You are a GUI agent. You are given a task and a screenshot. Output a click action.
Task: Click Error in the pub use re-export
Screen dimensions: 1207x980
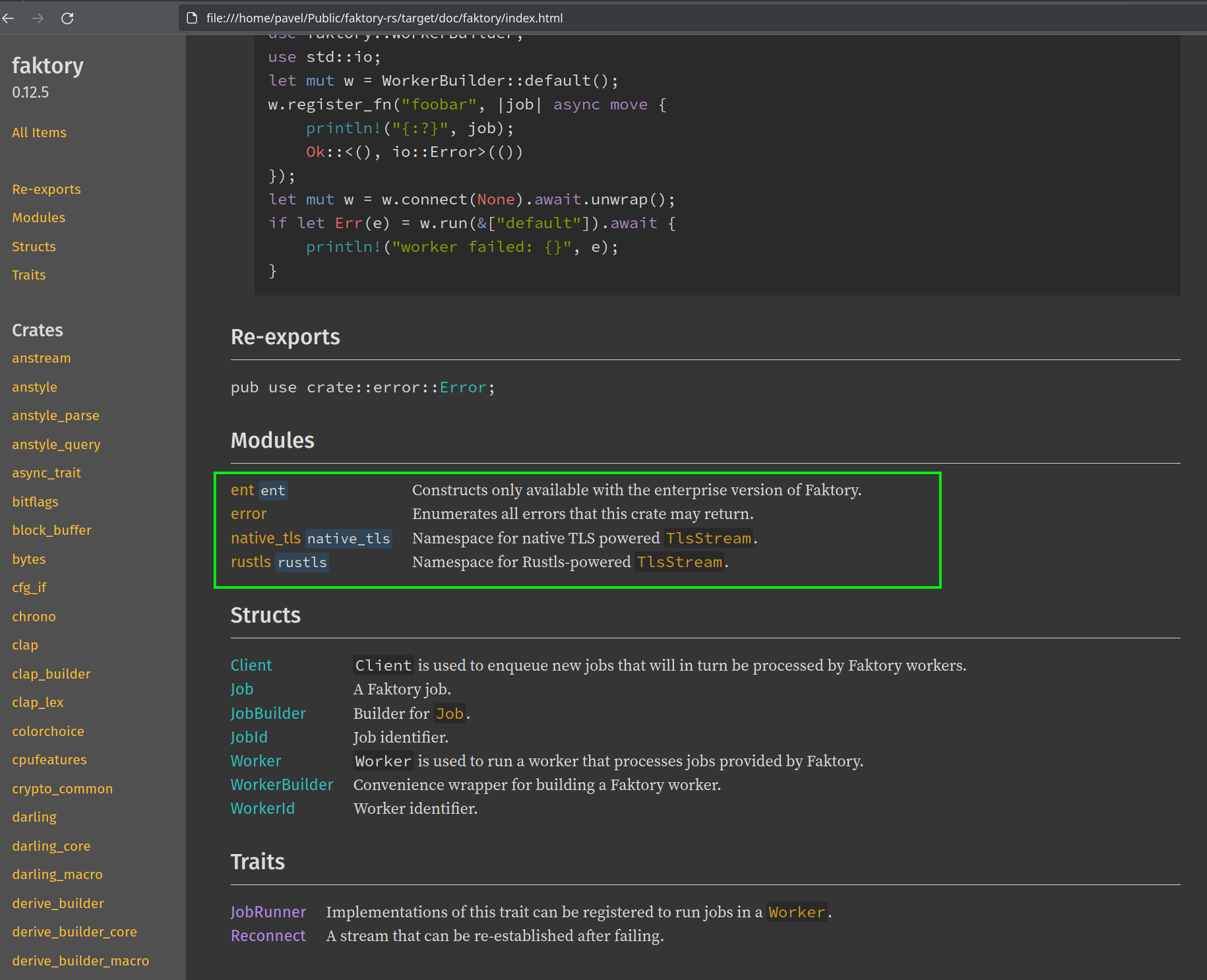click(462, 388)
